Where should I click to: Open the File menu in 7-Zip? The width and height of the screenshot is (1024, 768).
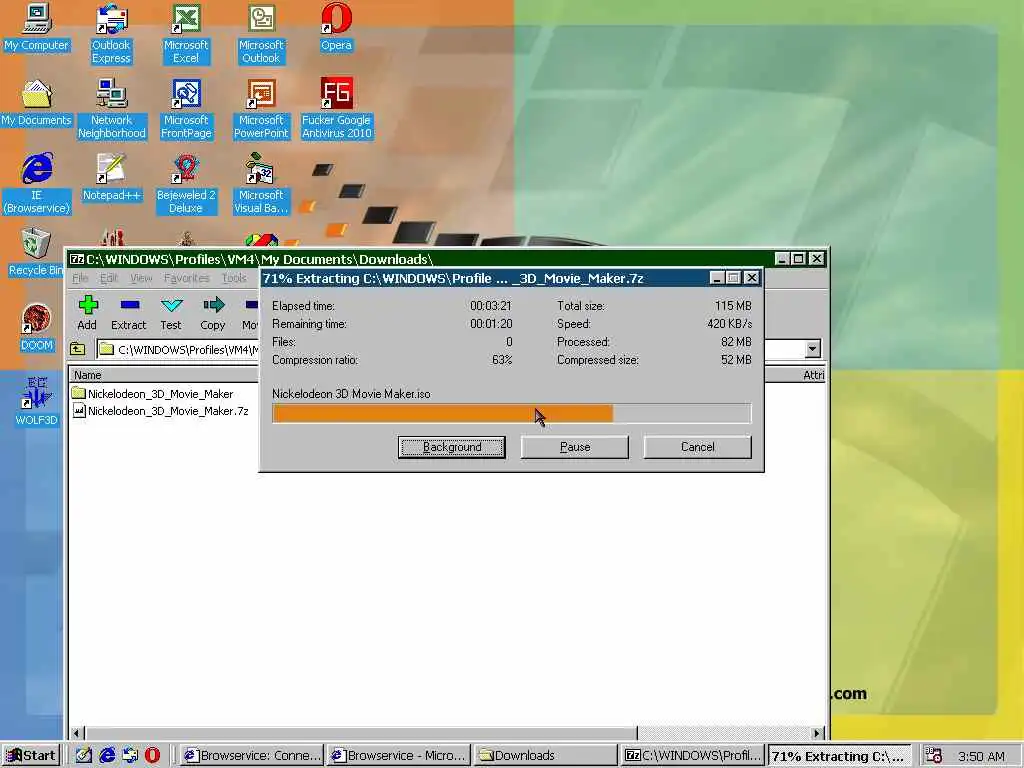[x=80, y=278]
